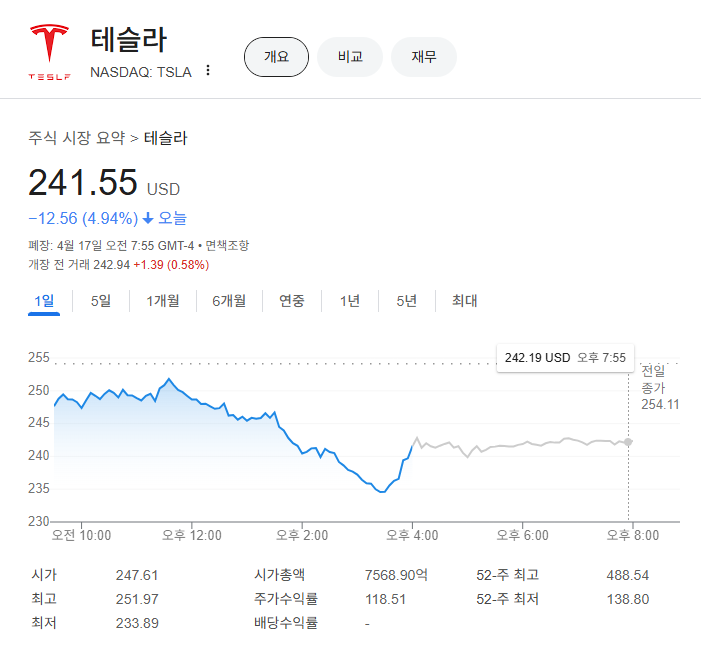Viewport: 701px width, 647px height.
Task: Click the NASDAQ: TSLA ticker text
Action: tap(141, 72)
